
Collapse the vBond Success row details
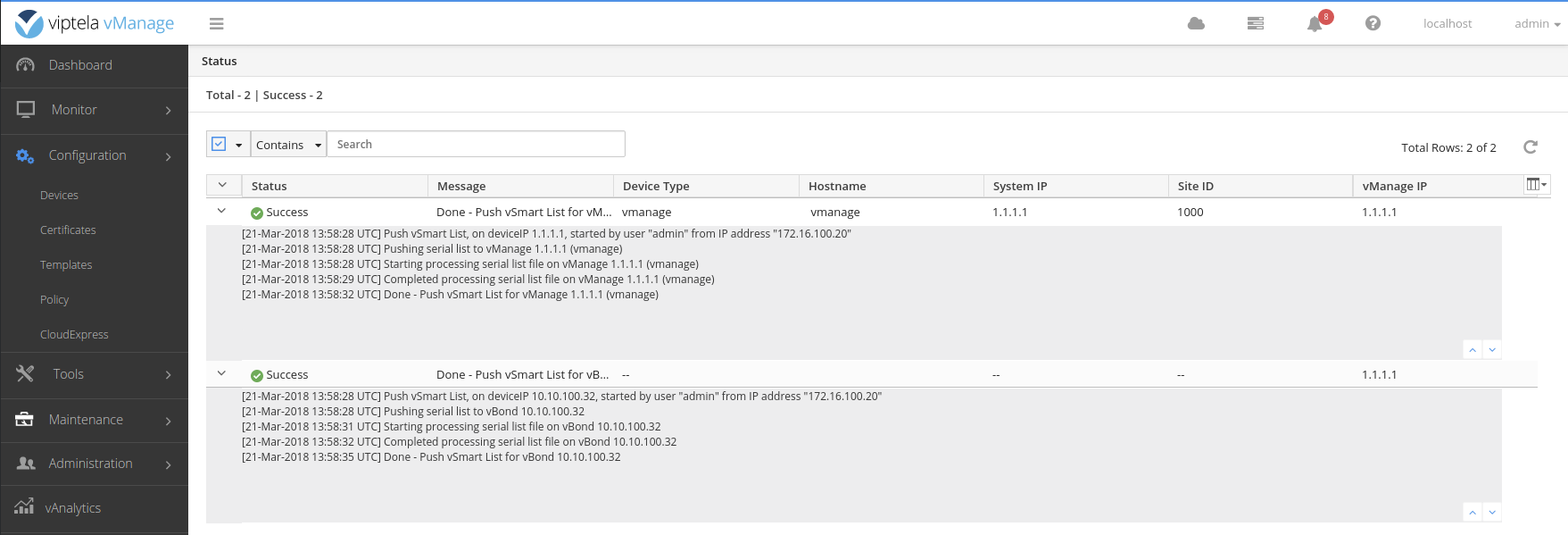(x=222, y=374)
